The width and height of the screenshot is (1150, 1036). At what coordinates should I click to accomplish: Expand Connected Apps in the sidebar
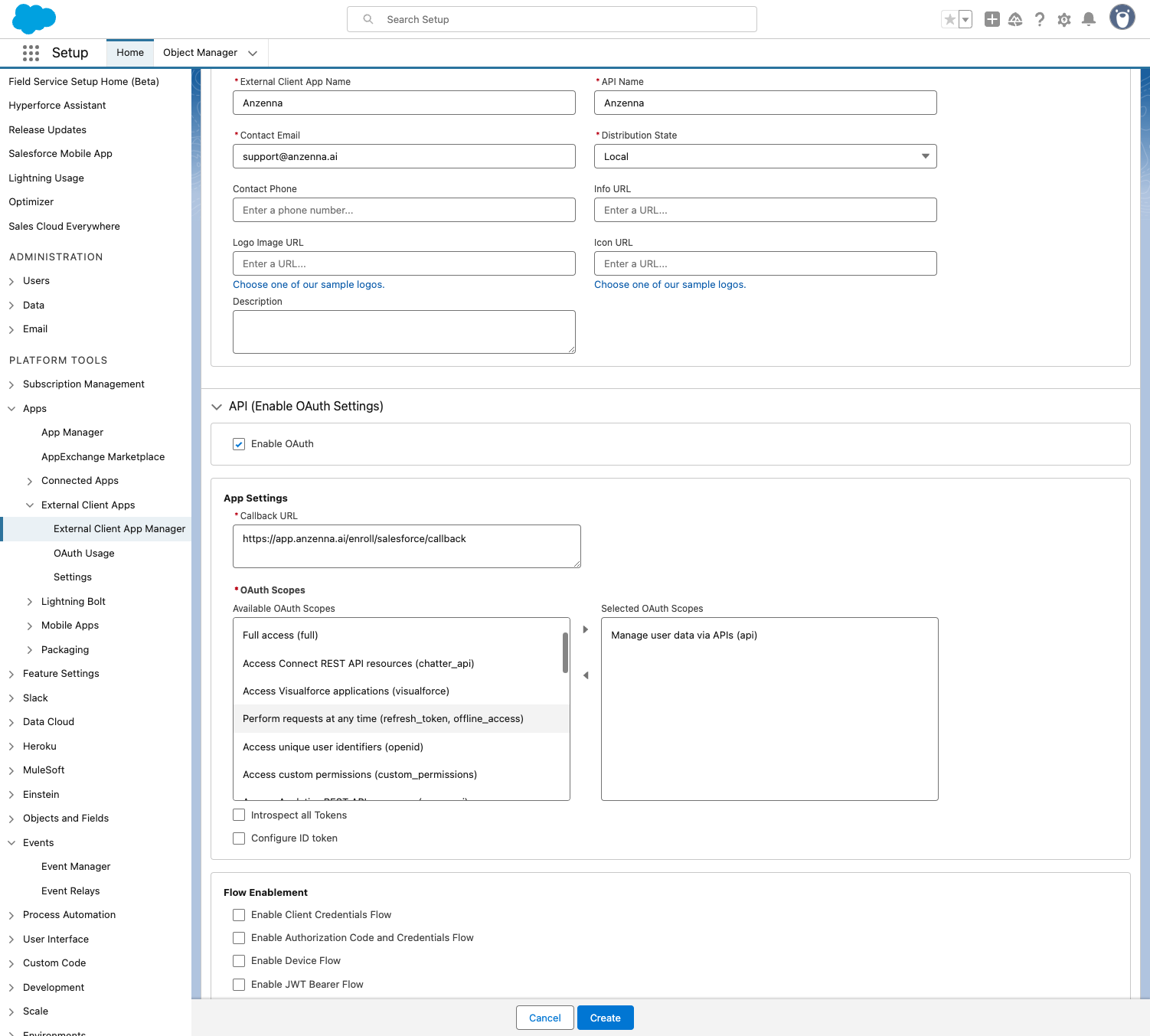click(30, 481)
